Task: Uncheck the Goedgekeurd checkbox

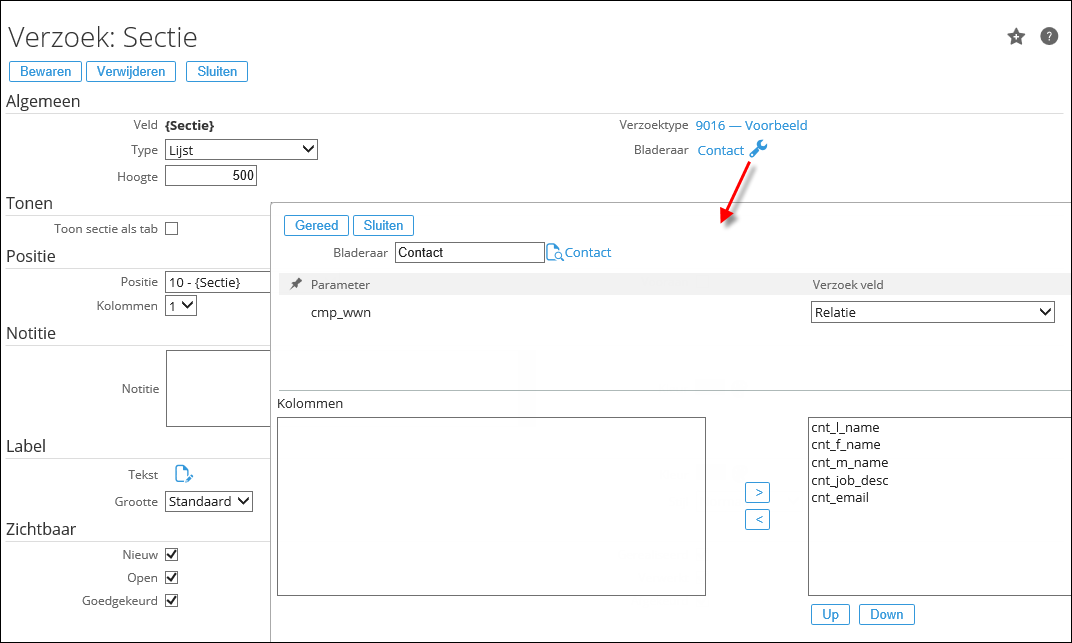Action: [x=171, y=601]
